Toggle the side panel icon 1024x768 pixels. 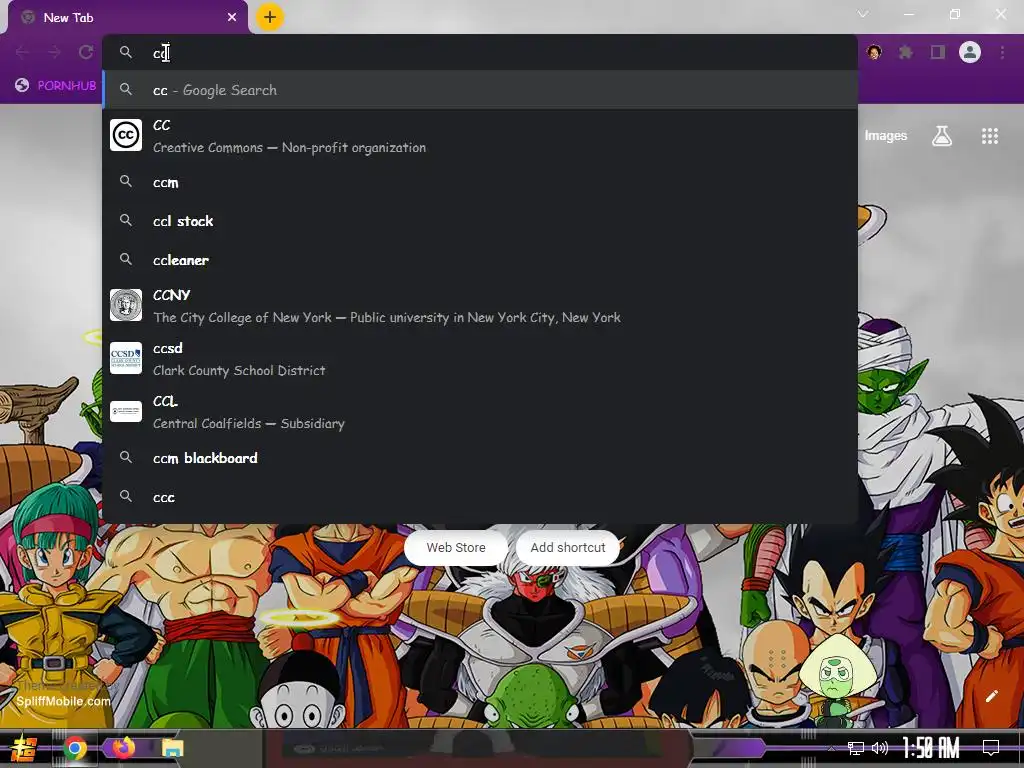point(938,52)
